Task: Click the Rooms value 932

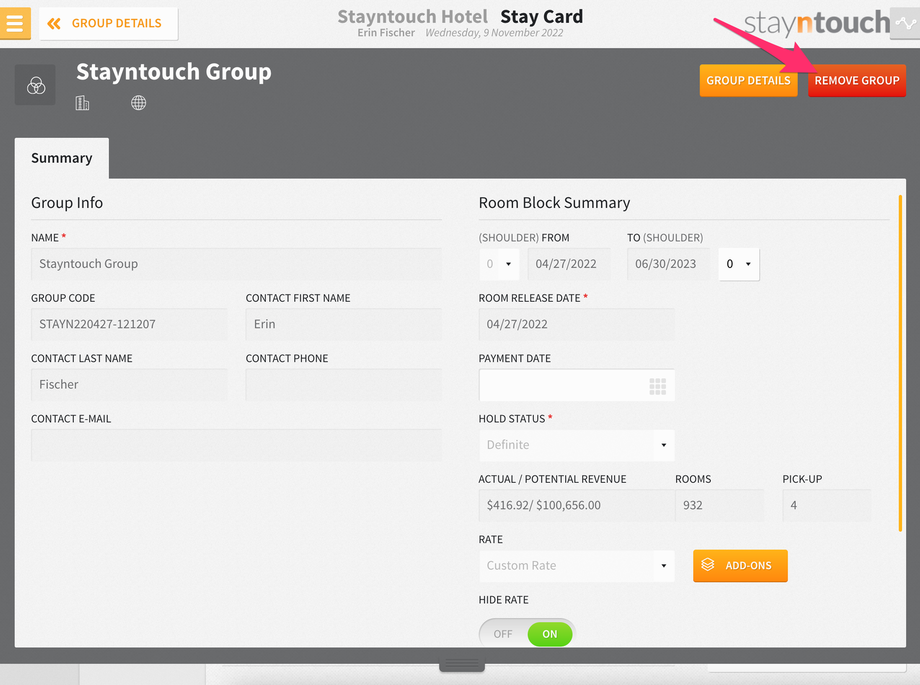Action: click(x=719, y=505)
